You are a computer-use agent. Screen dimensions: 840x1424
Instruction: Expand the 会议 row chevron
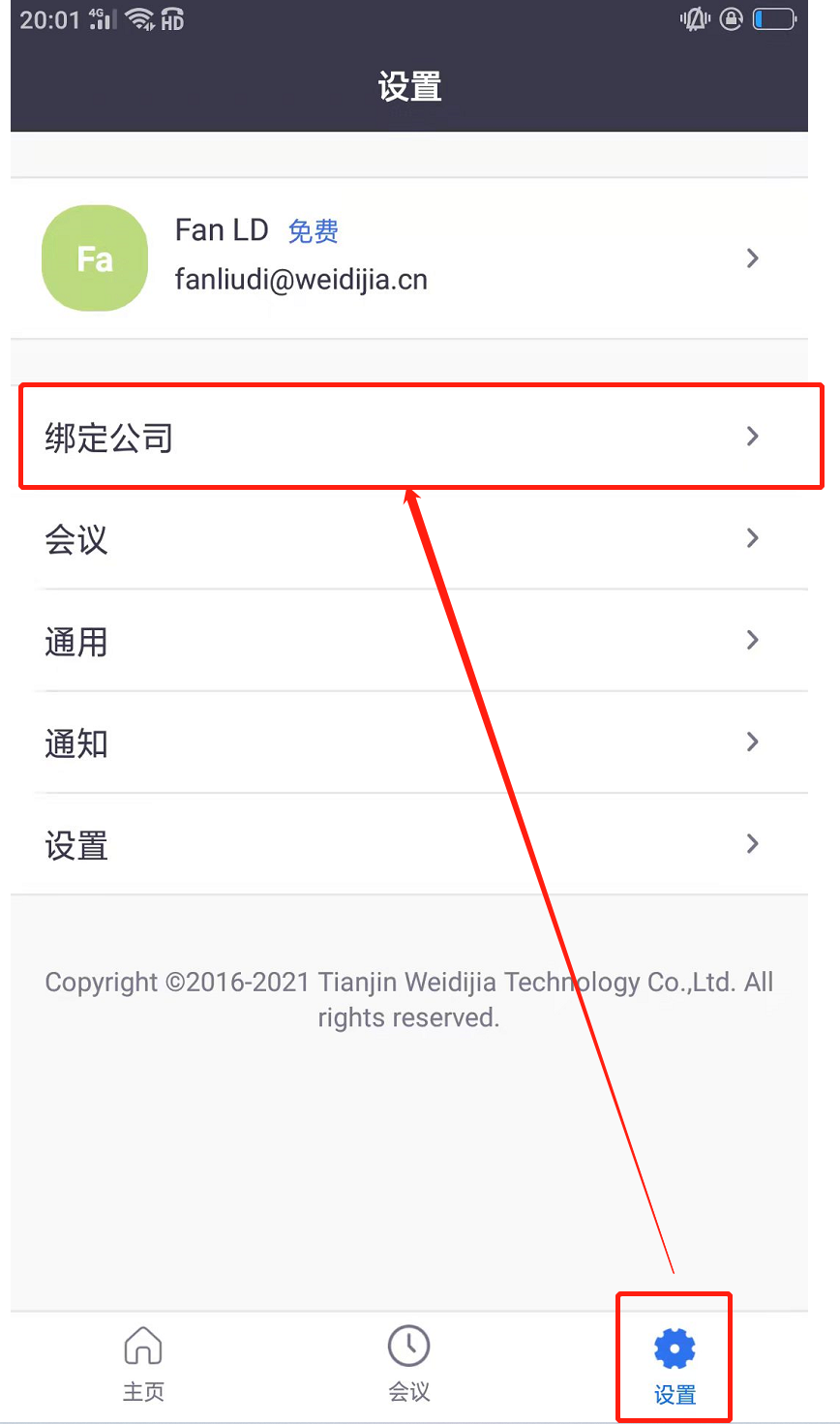pyautogui.click(x=753, y=538)
